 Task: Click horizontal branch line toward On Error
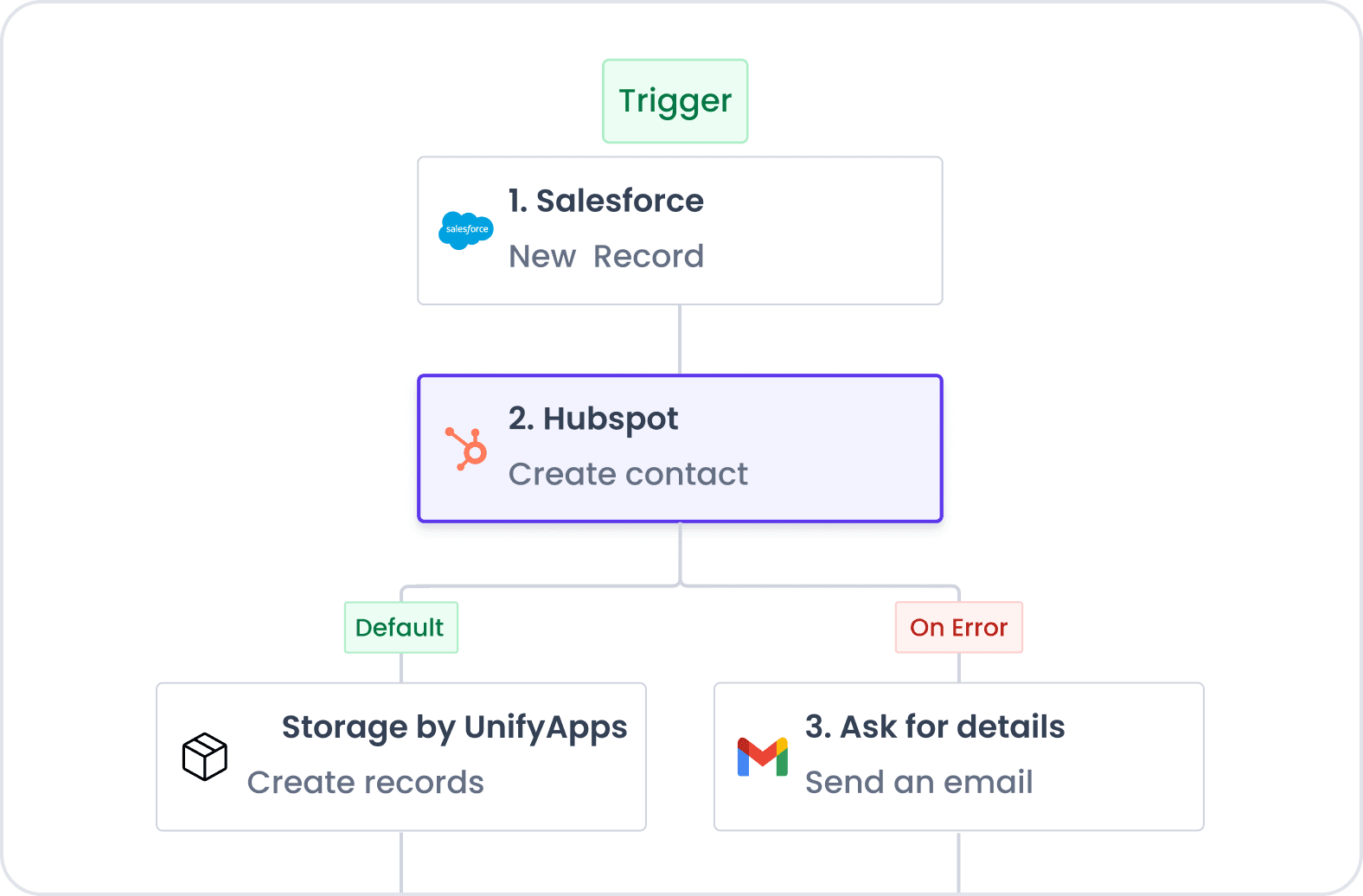(x=822, y=586)
